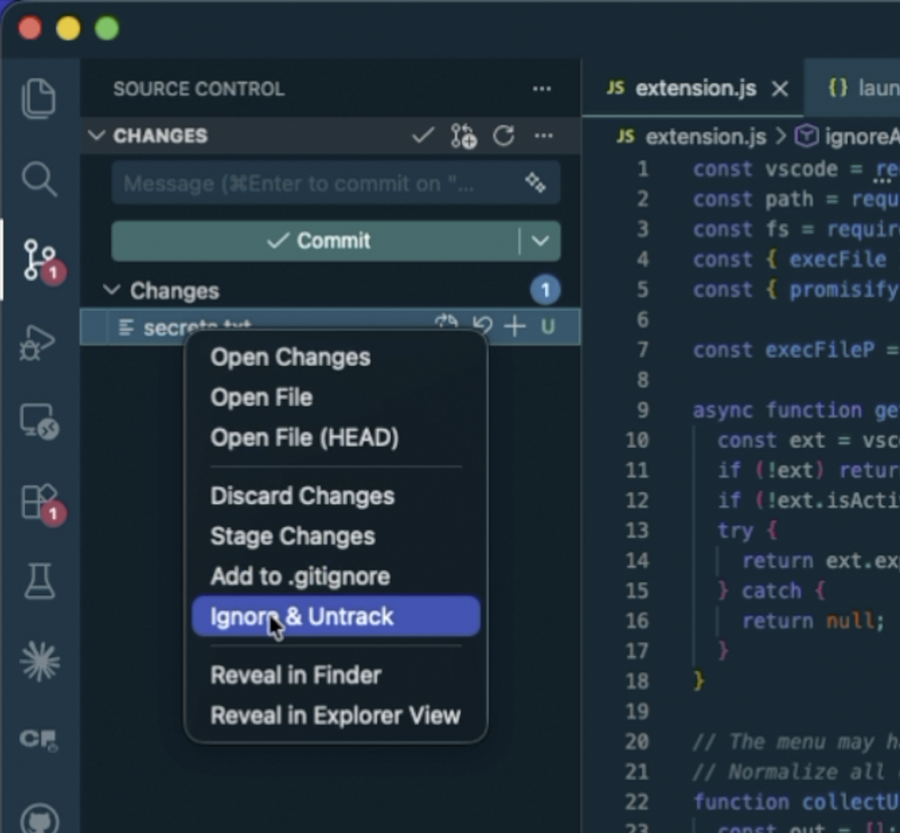
Task: Choose Ignore & Untrack menu entry
Action: tap(336, 616)
